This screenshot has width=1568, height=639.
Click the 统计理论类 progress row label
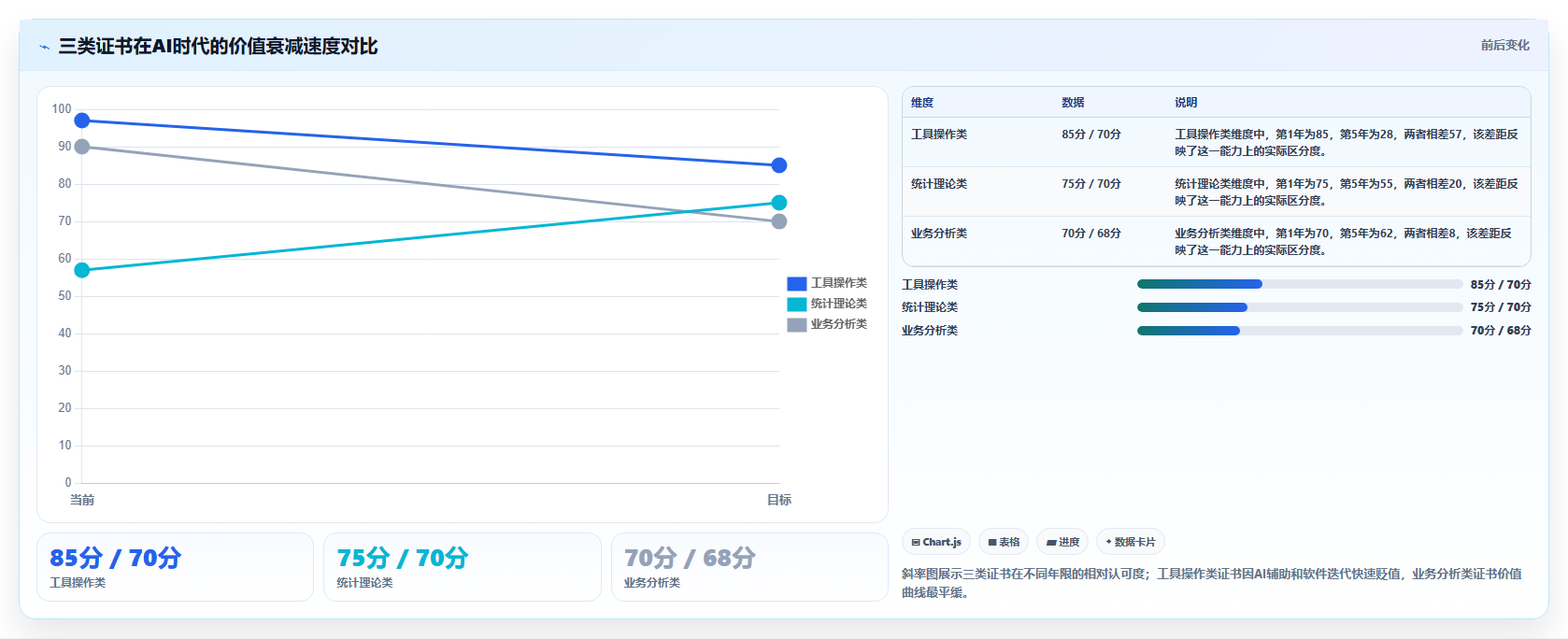pyautogui.click(x=930, y=307)
